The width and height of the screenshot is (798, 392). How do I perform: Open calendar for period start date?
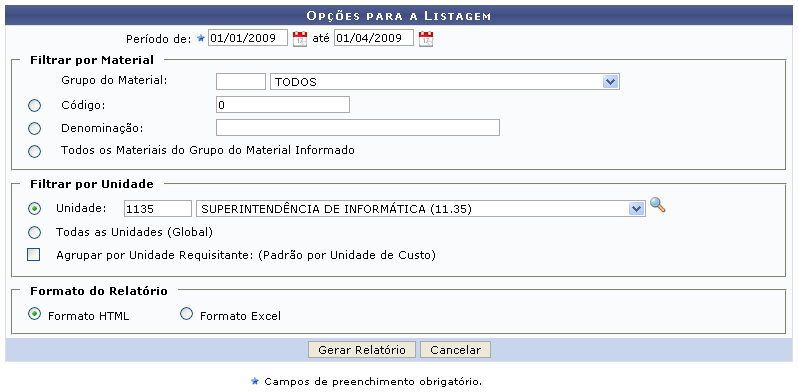coord(300,39)
